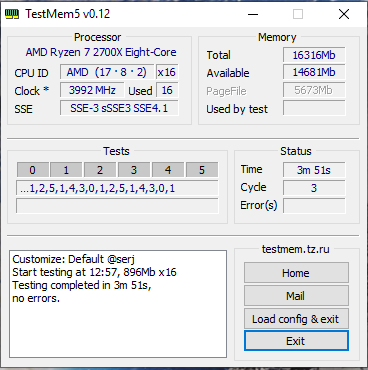Click the empty field below test sequence
This screenshot has width=368, height=370.
pyautogui.click(x=117, y=206)
